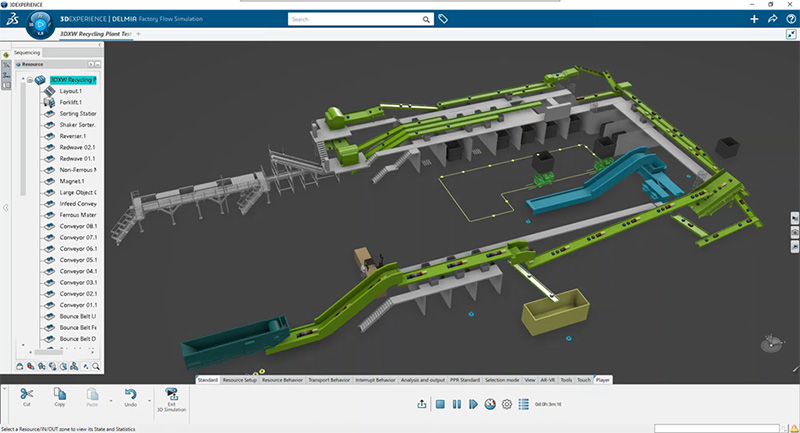This screenshot has width=800, height=433.
Task: Pause the running simulation
Action: tap(457, 404)
